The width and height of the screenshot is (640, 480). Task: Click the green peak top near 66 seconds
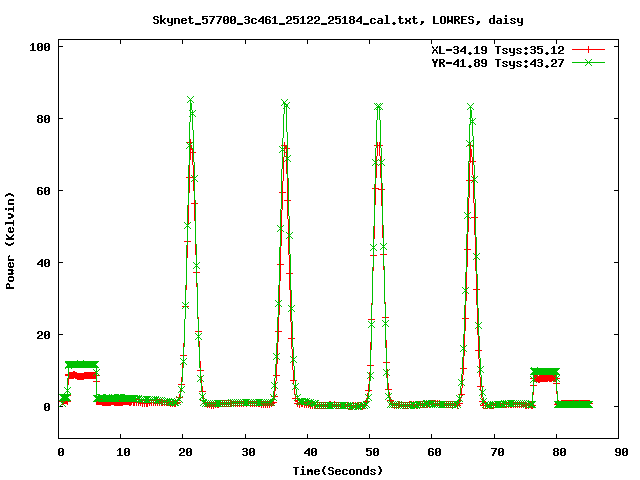pos(471,107)
